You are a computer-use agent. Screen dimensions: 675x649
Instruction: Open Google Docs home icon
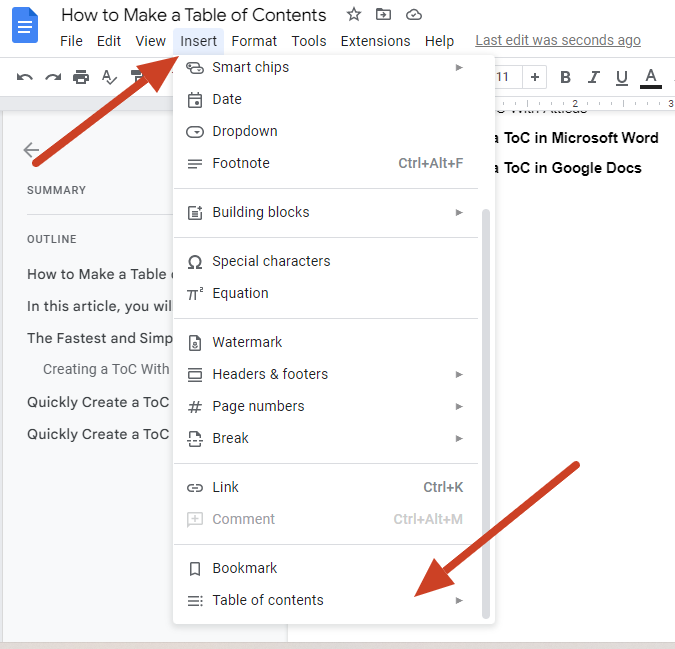coord(25,24)
